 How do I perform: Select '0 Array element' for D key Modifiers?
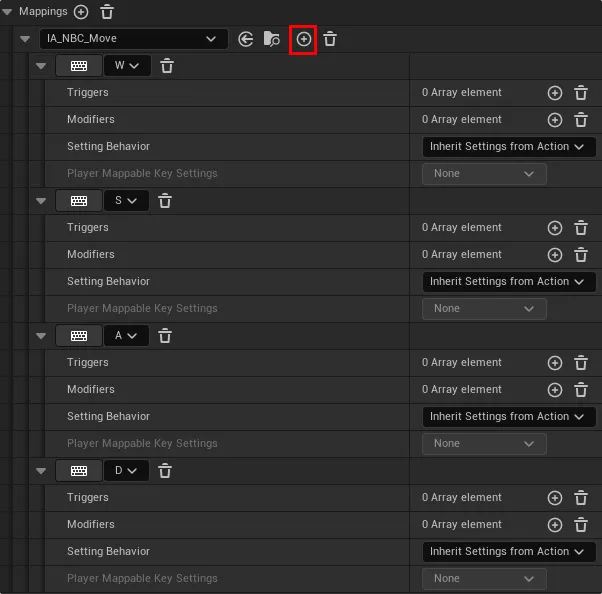point(461,525)
